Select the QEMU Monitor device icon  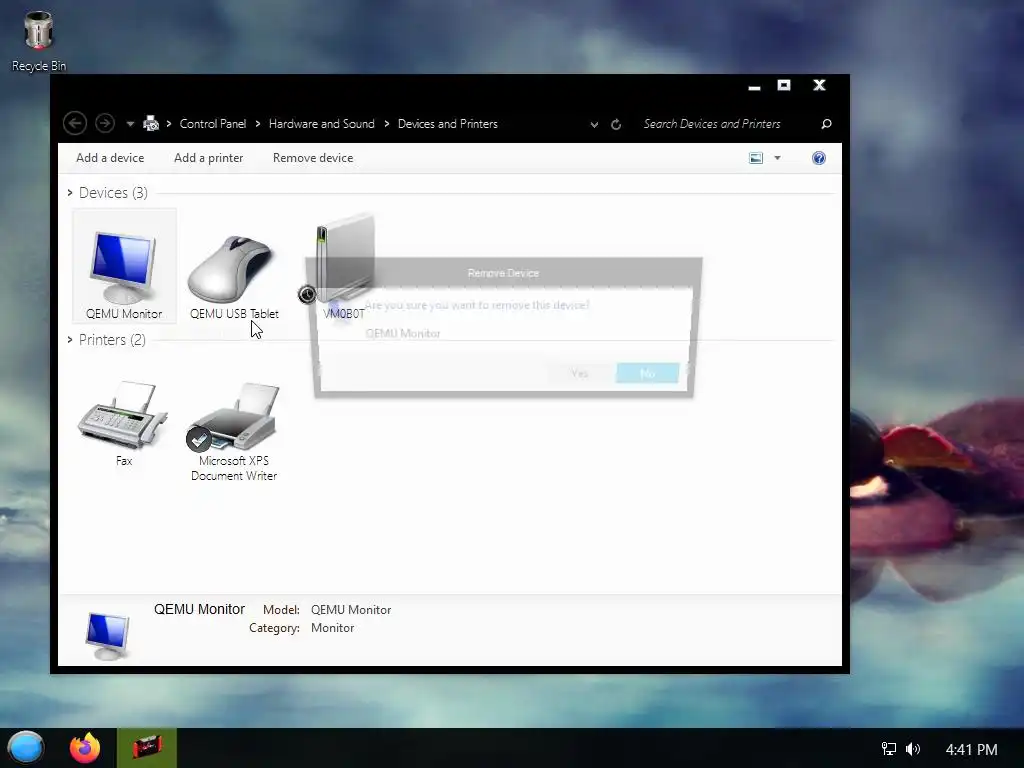[123, 267]
